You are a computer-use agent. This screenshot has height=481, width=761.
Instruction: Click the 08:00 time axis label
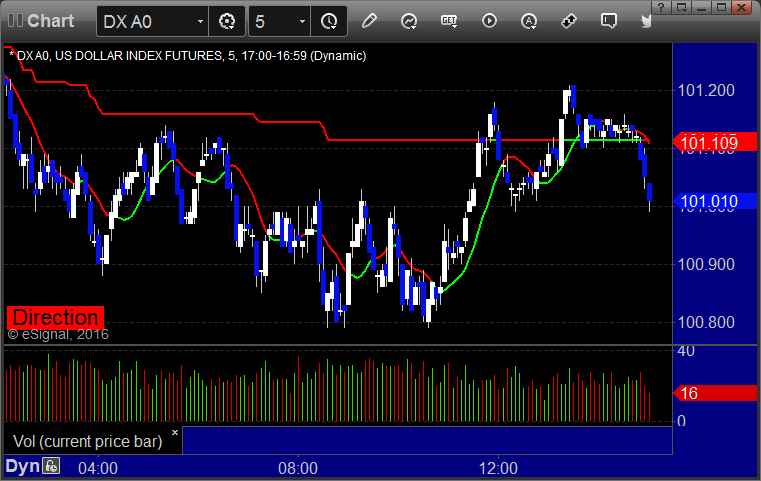[298, 468]
